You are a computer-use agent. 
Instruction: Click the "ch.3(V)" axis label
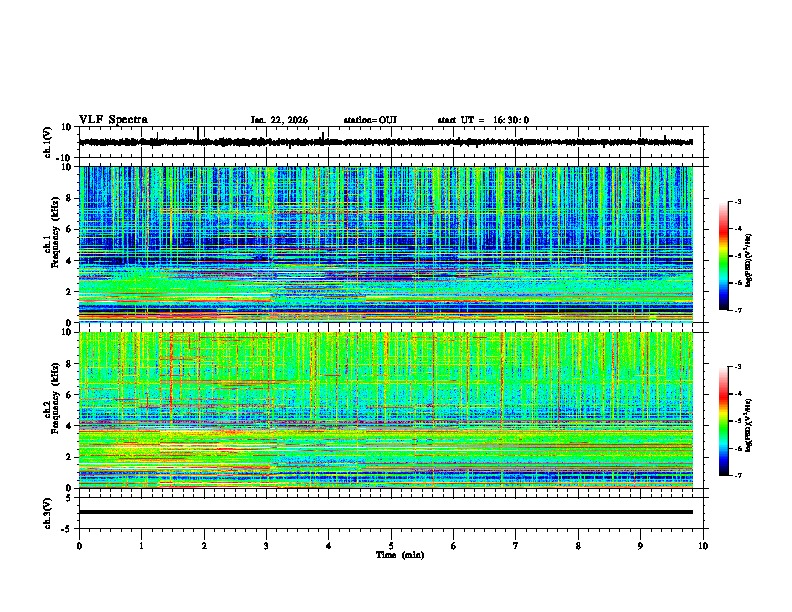[x=48, y=513]
